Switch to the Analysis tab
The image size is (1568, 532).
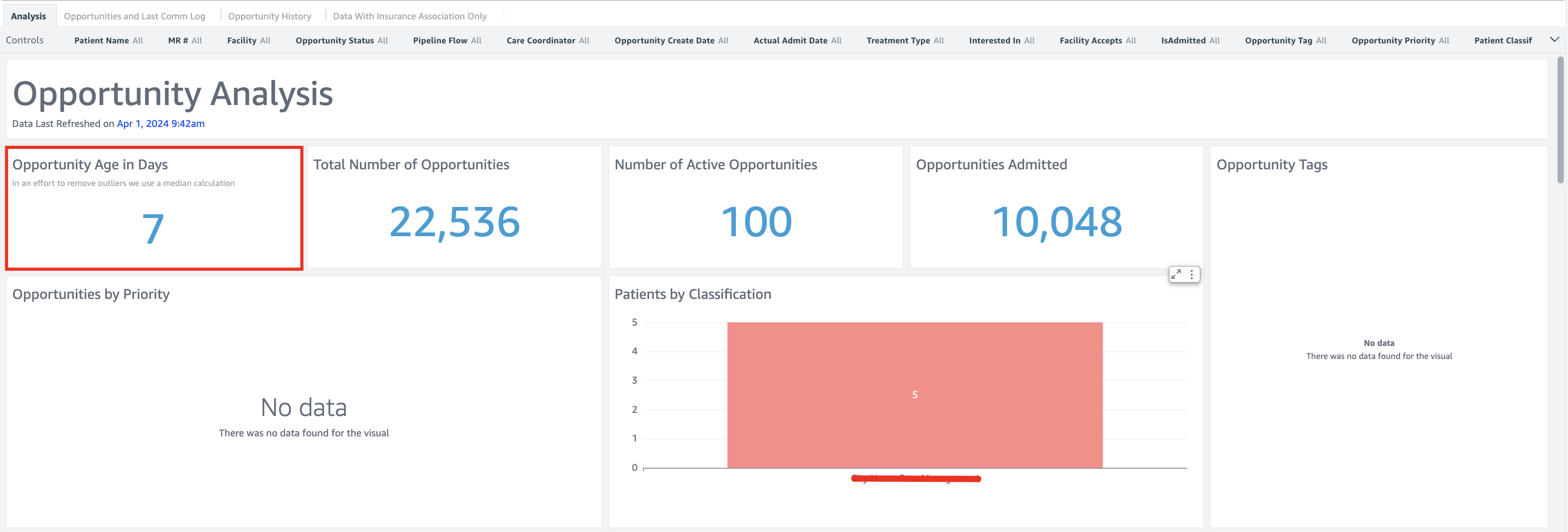click(28, 16)
